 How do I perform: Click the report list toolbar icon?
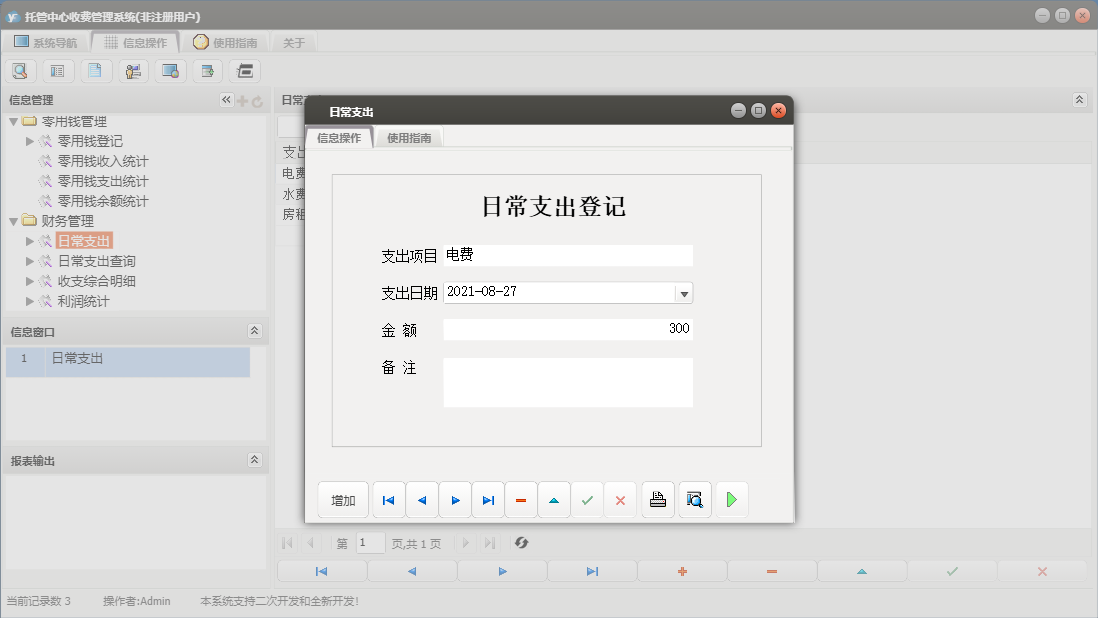[56, 71]
